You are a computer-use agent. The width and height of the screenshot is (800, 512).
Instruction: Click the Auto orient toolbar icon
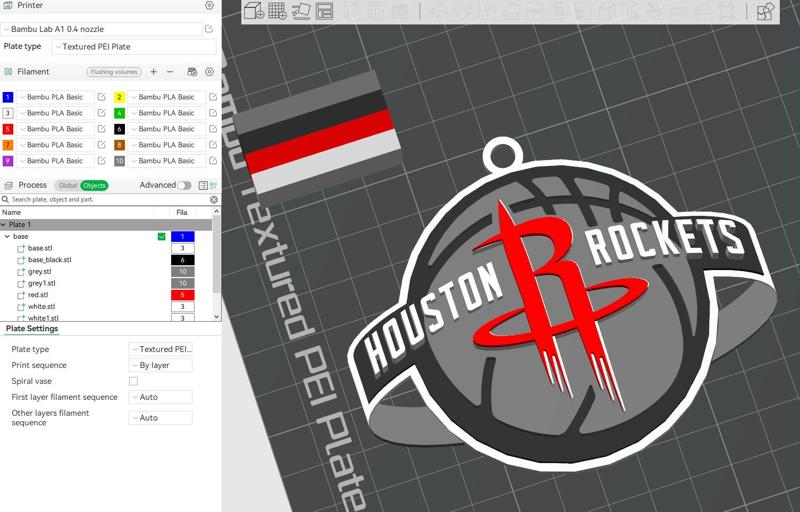click(301, 11)
